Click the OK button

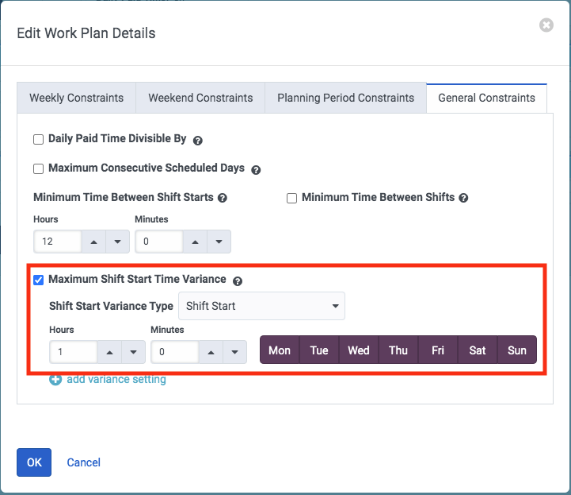[x=34, y=462]
